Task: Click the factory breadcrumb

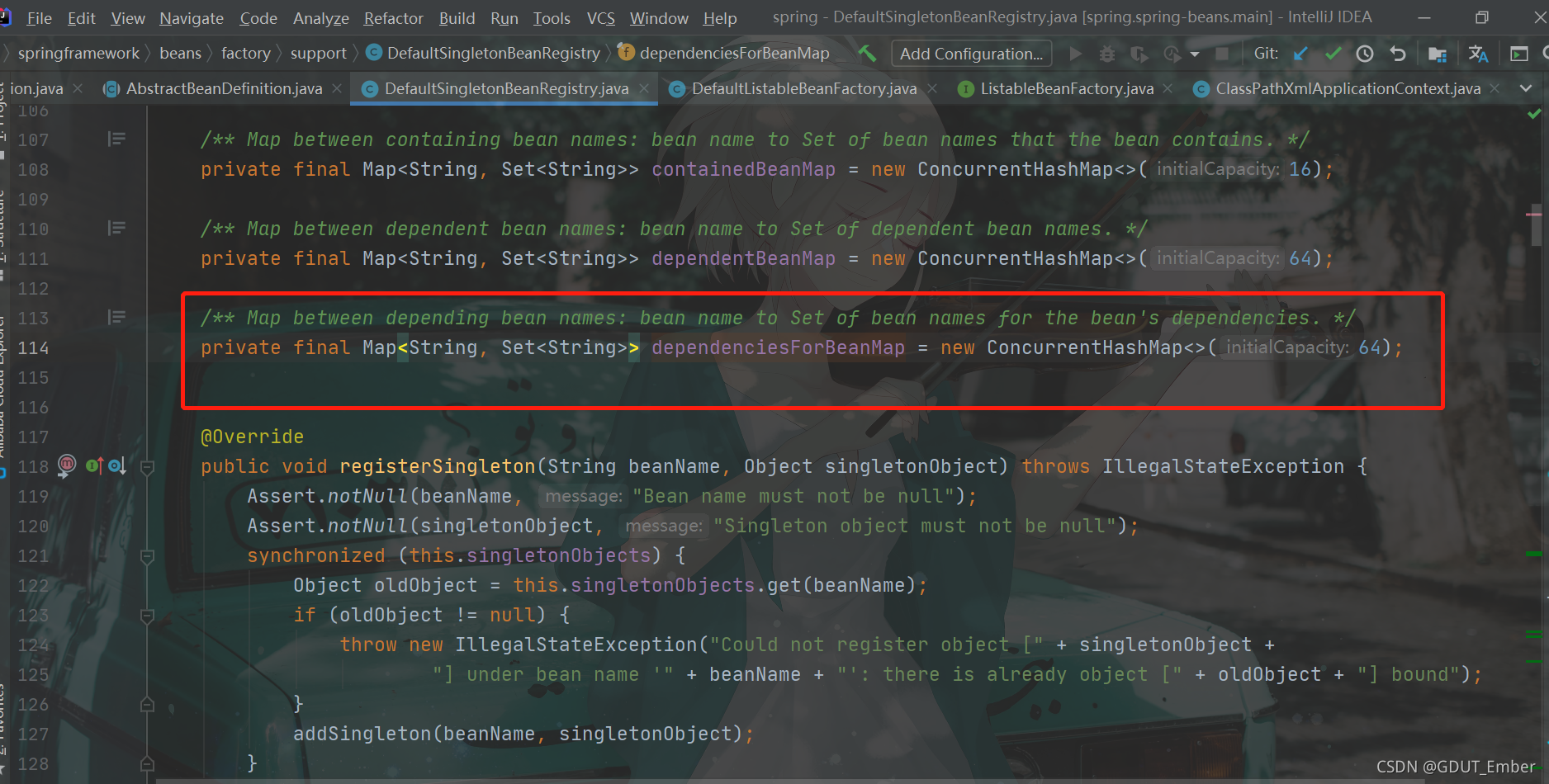Action: (x=245, y=53)
